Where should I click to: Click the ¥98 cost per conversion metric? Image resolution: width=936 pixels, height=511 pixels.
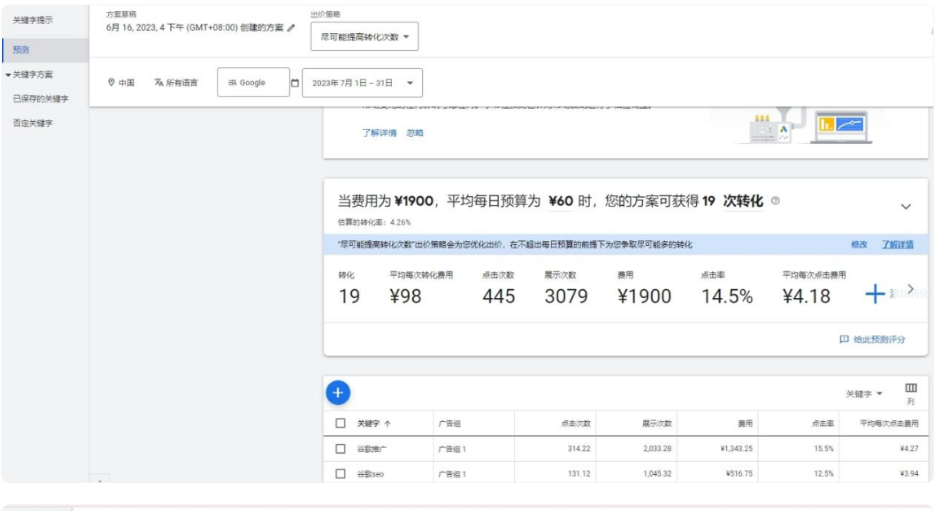pyautogui.click(x=405, y=296)
